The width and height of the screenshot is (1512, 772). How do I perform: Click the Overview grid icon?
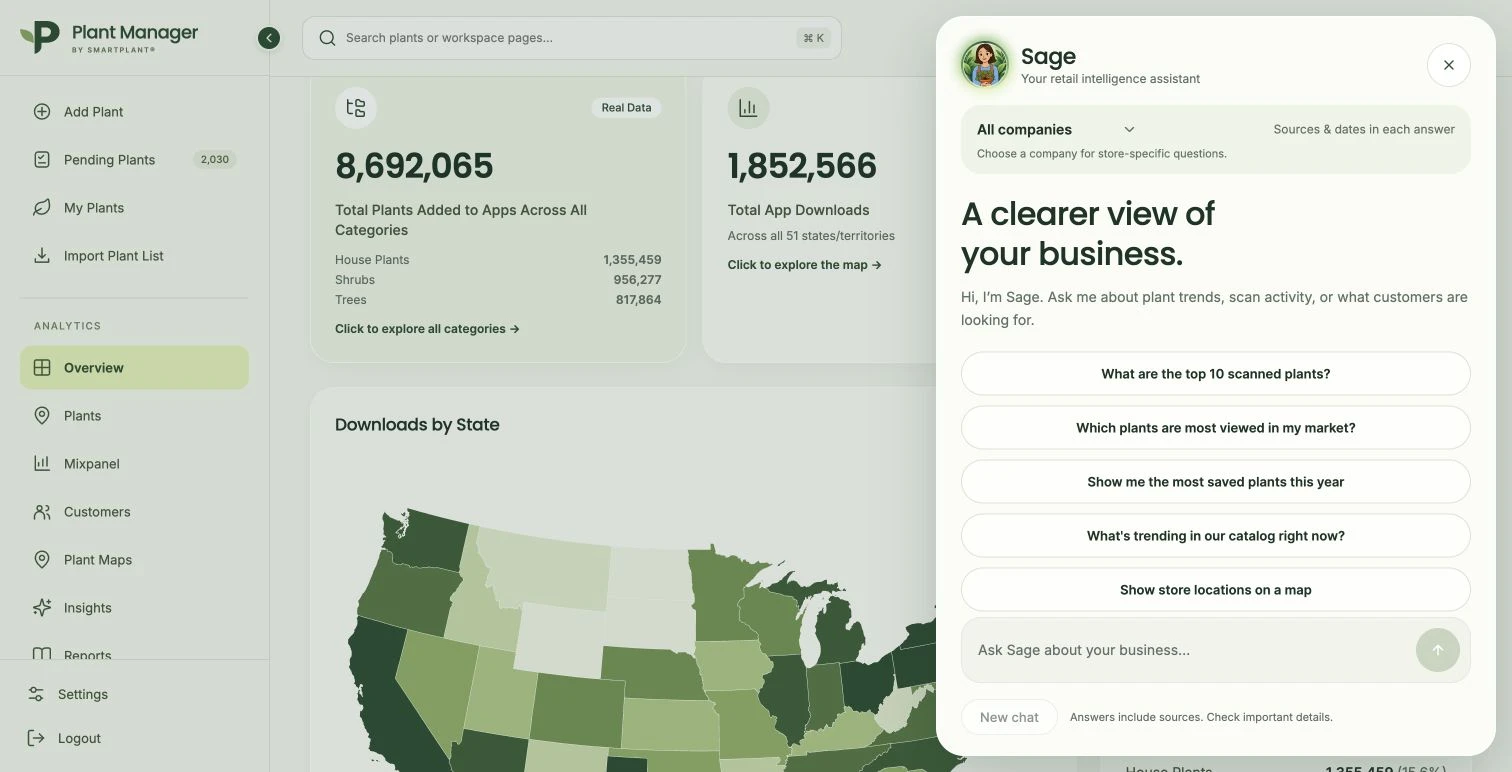(x=42, y=368)
